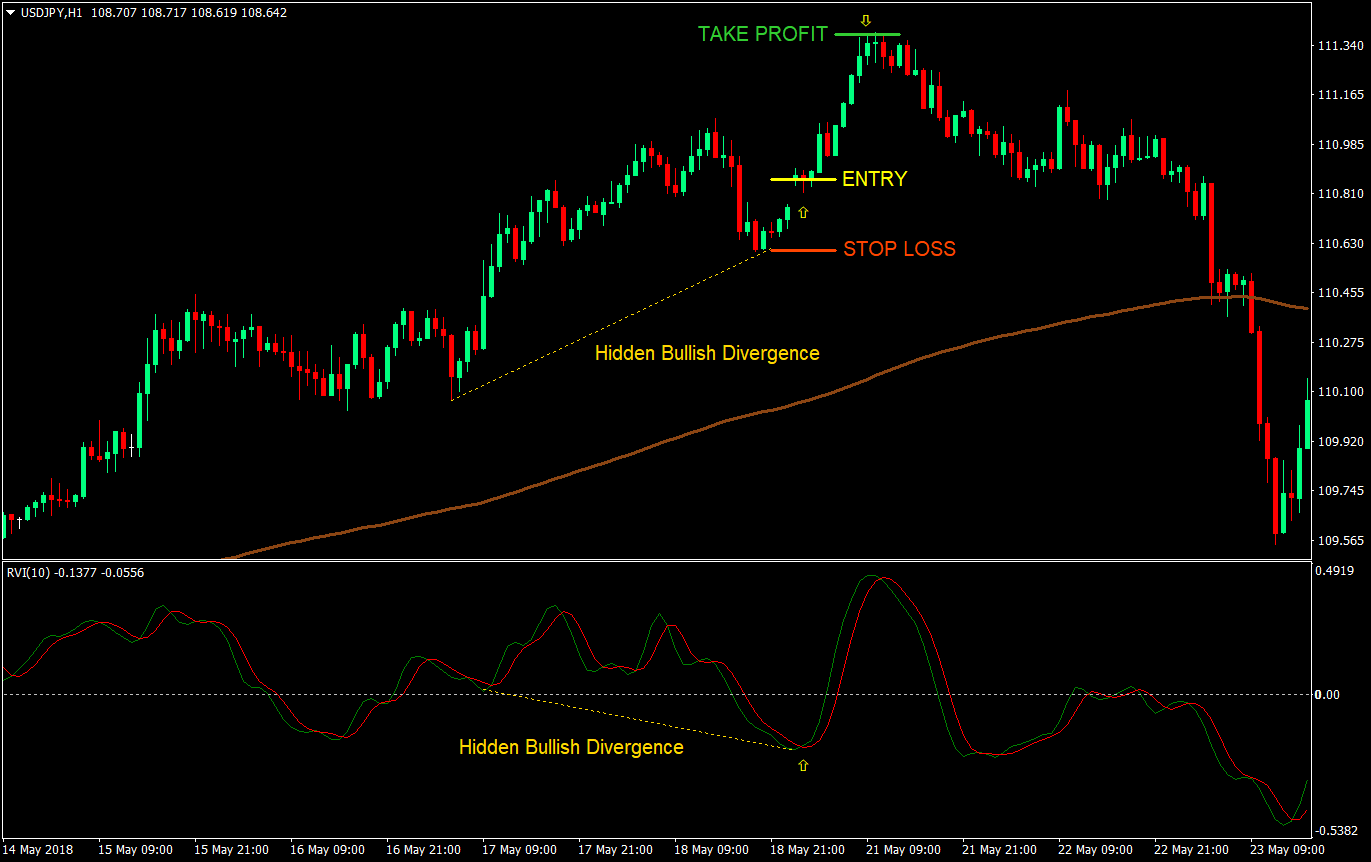
Task: Expand the chart symbol dropdown arrow beside USDJPY,H1
Action: click(10, 13)
